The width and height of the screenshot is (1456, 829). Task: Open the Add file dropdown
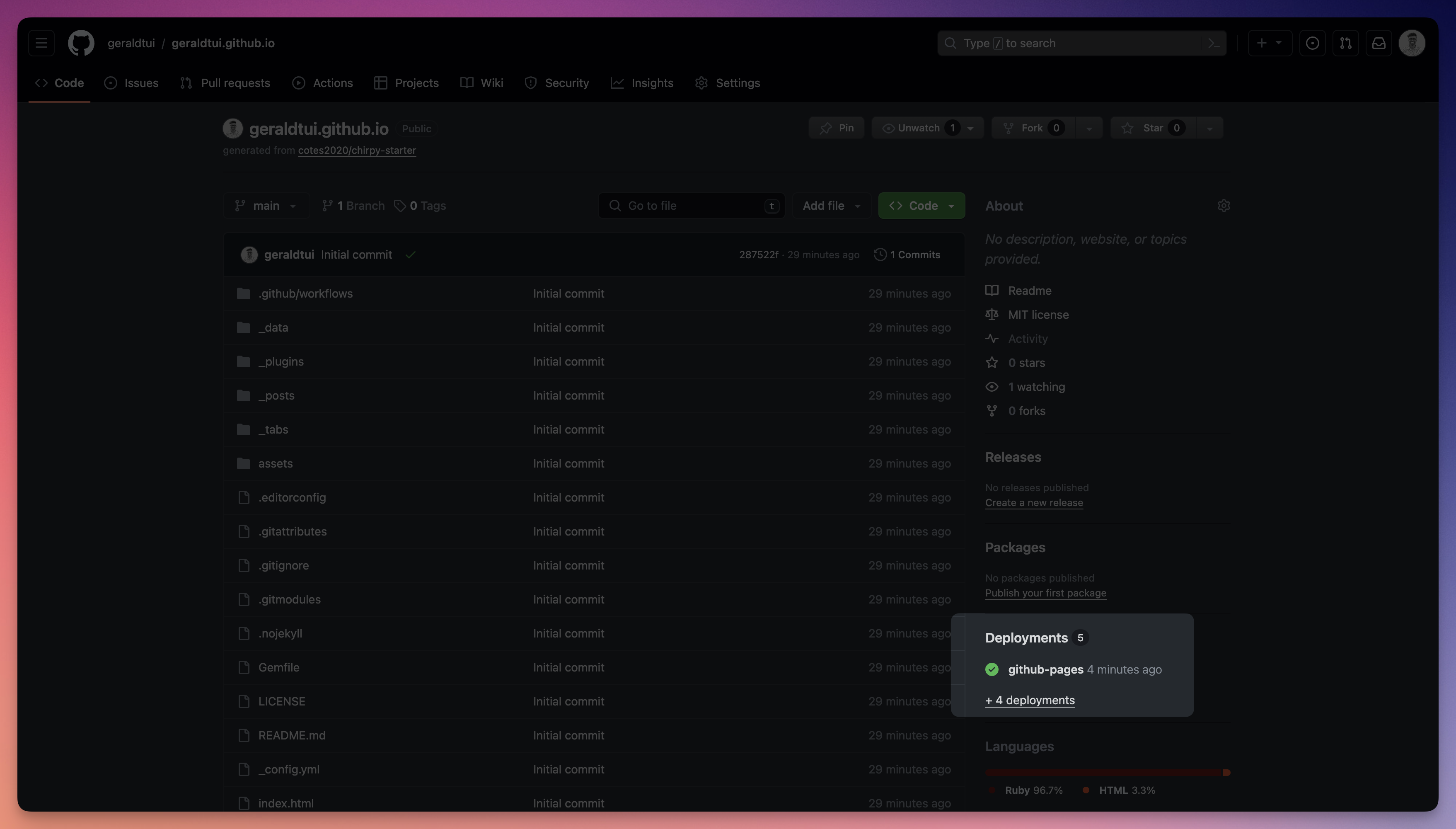[x=831, y=206]
